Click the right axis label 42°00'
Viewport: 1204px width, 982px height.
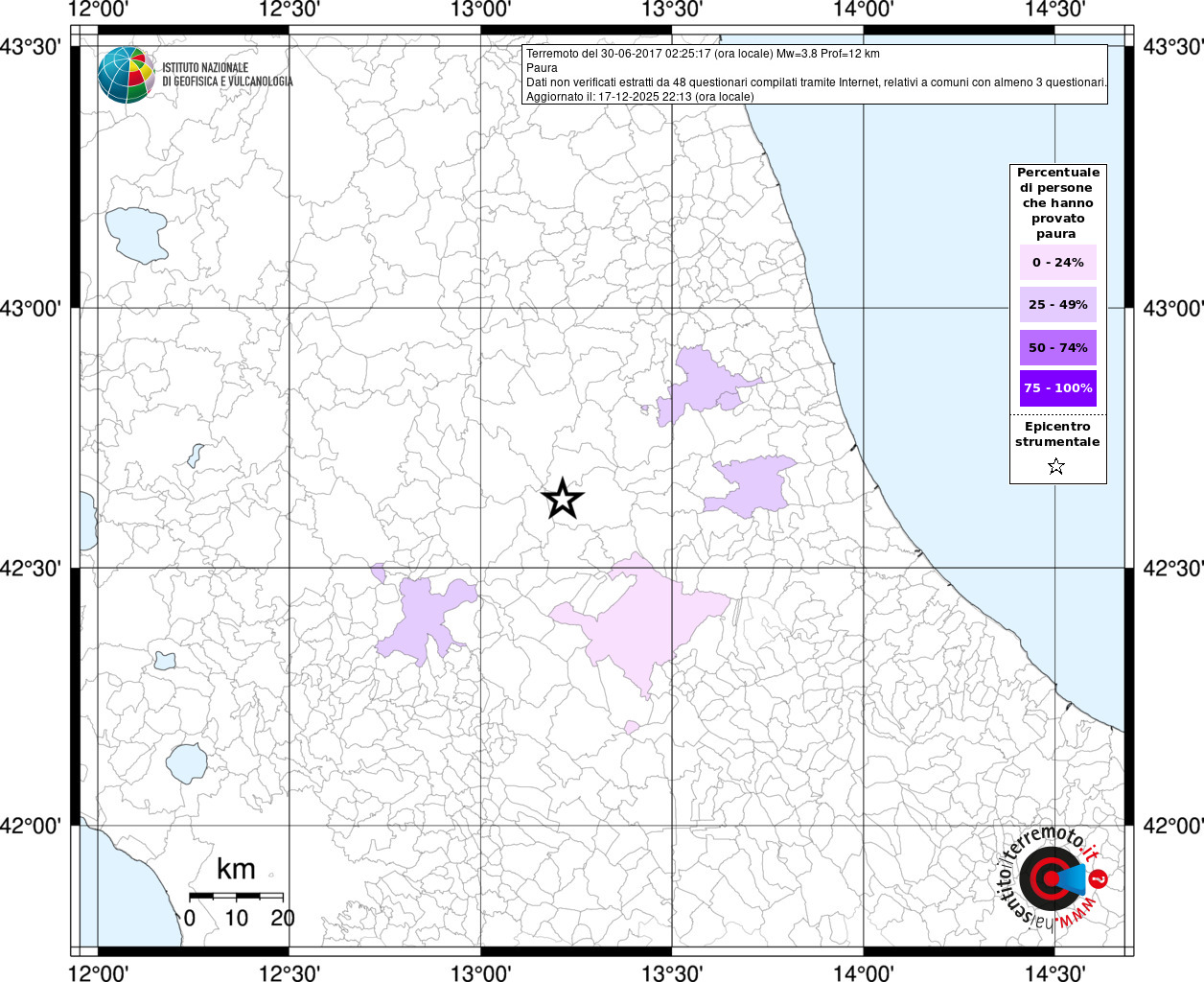click(x=1172, y=826)
